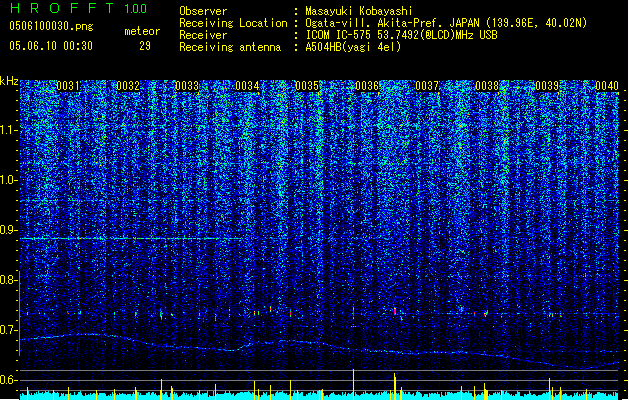Select the 0040 time marker

click(607, 86)
